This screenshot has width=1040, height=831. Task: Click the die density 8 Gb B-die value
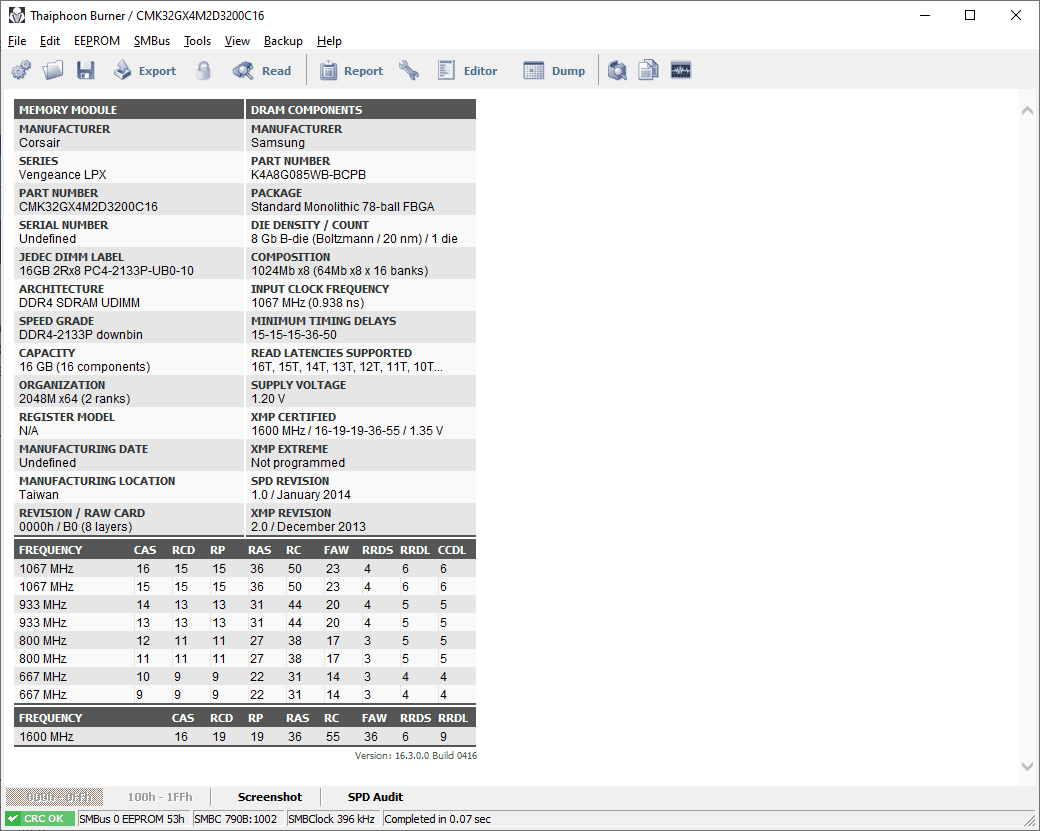click(354, 239)
